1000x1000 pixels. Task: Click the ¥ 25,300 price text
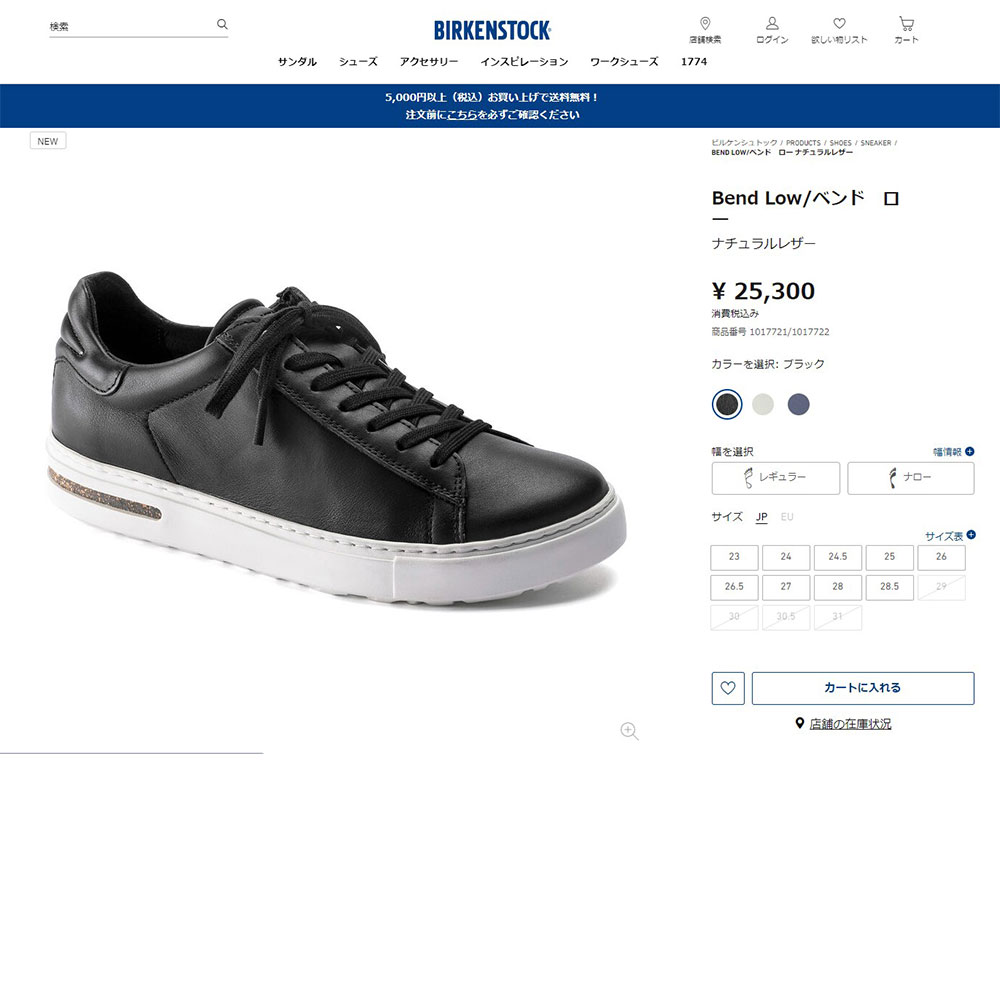click(763, 291)
